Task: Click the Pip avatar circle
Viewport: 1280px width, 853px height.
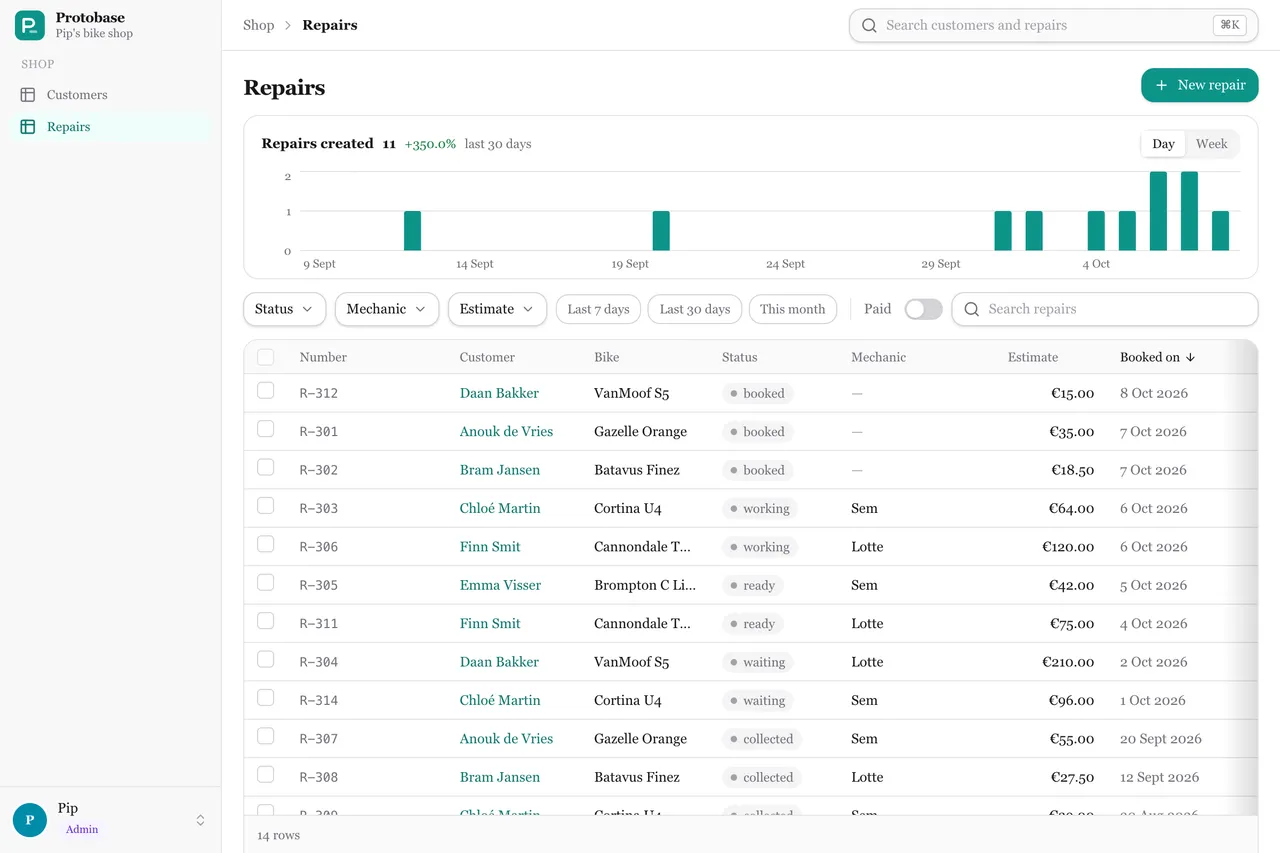Action: tap(30, 820)
